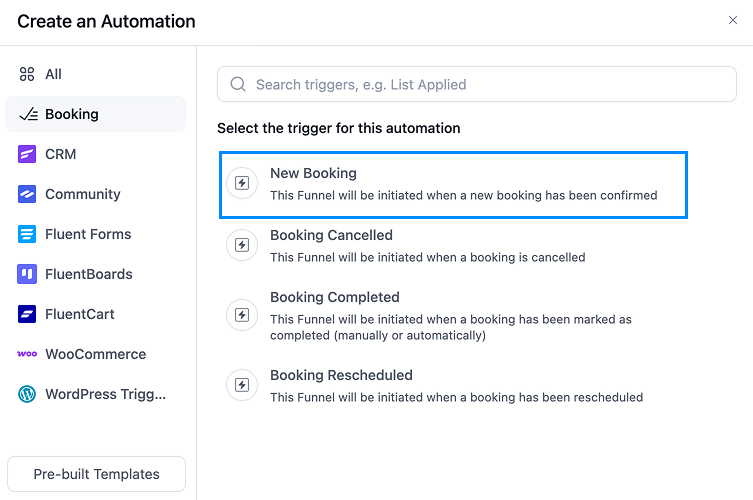
Task: Click lightning icon beside Booking Rescheduled
Action: tap(242, 385)
